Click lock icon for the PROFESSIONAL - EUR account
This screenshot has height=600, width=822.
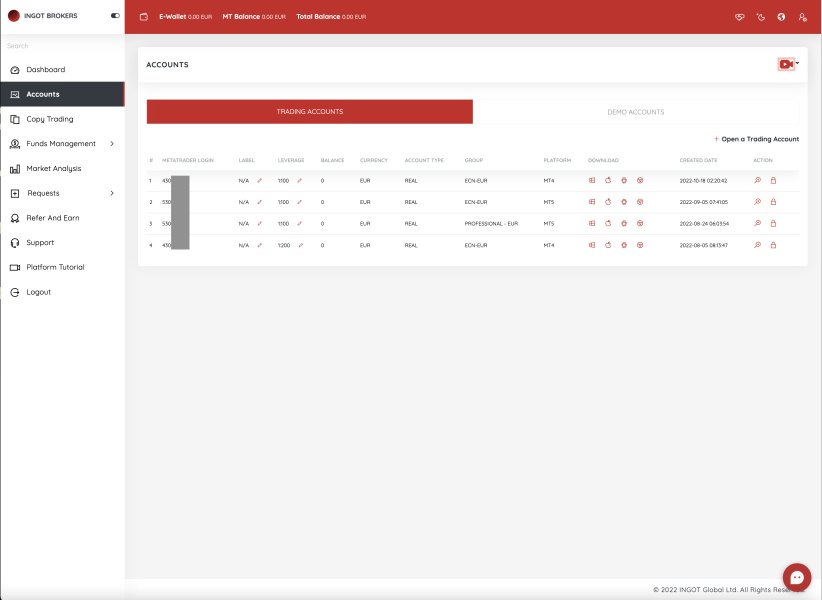(773, 223)
